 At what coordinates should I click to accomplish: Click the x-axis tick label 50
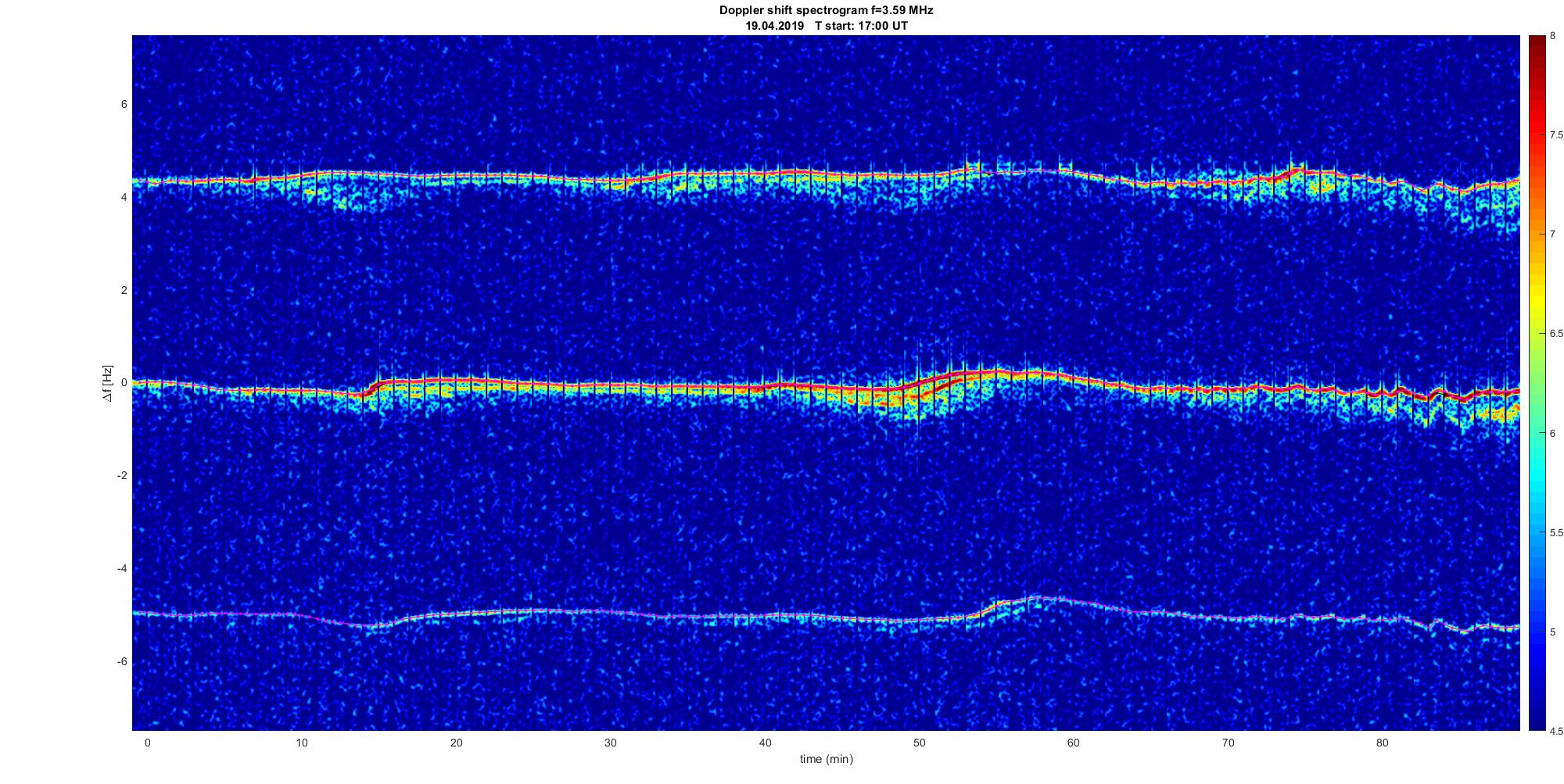click(919, 743)
